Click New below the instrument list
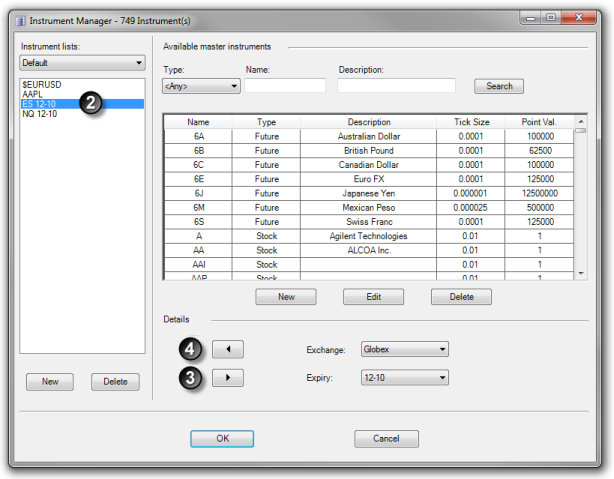 tap(50, 381)
